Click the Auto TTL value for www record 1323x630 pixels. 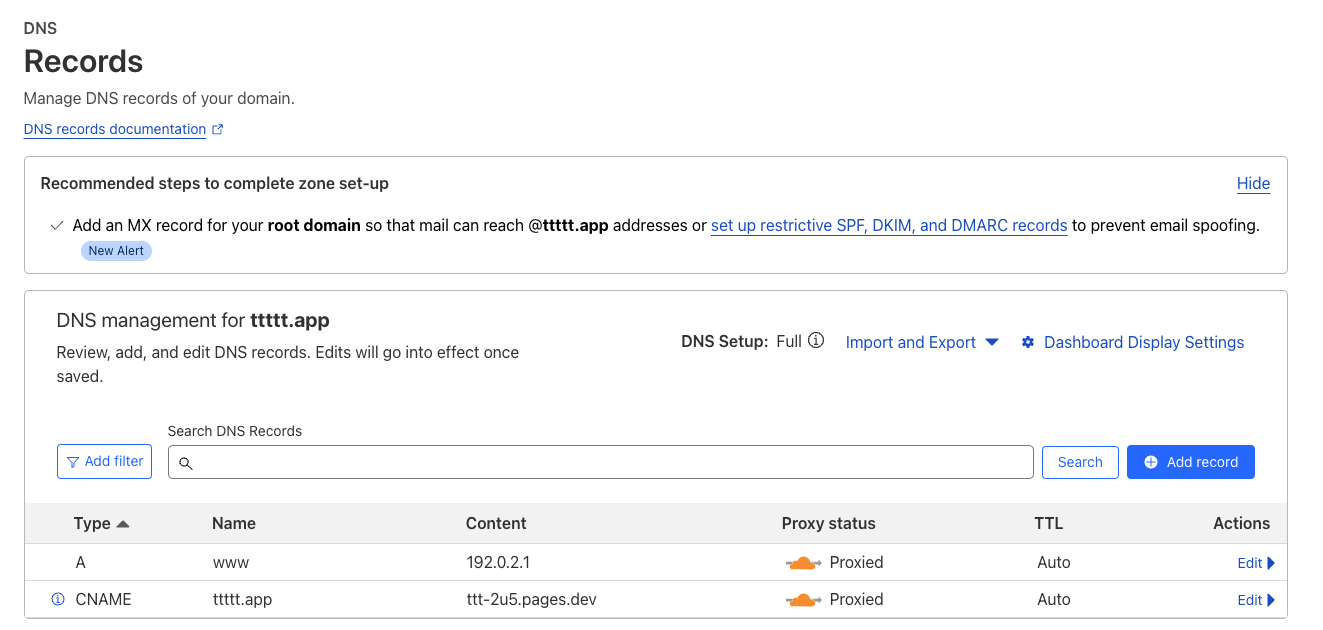pyautogui.click(x=1054, y=562)
